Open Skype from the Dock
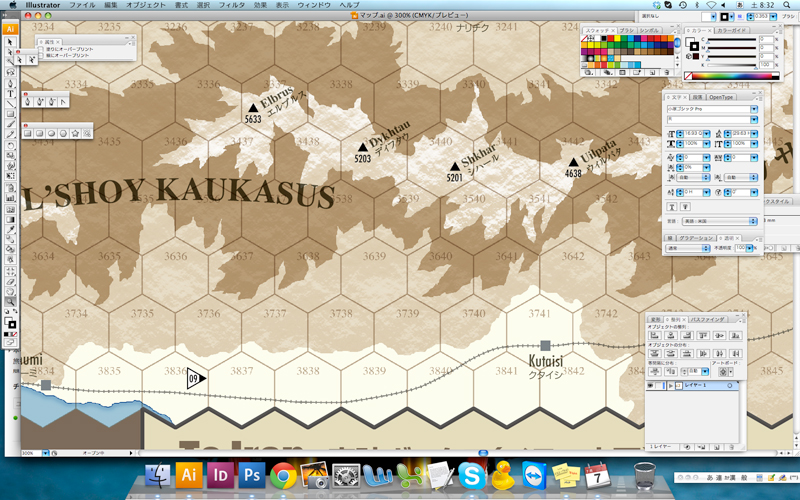This screenshot has width=800, height=500. point(471,477)
